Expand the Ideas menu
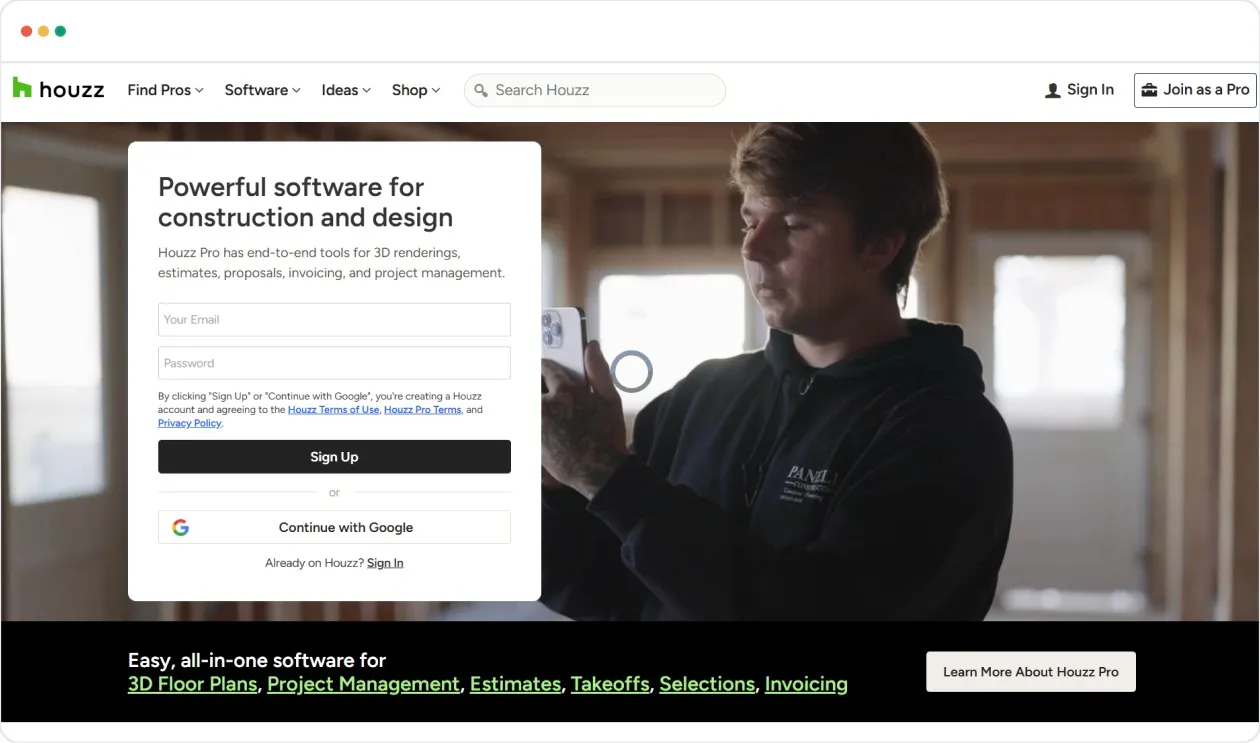This screenshot has width=1260, height=743. [x=346, y=90]
